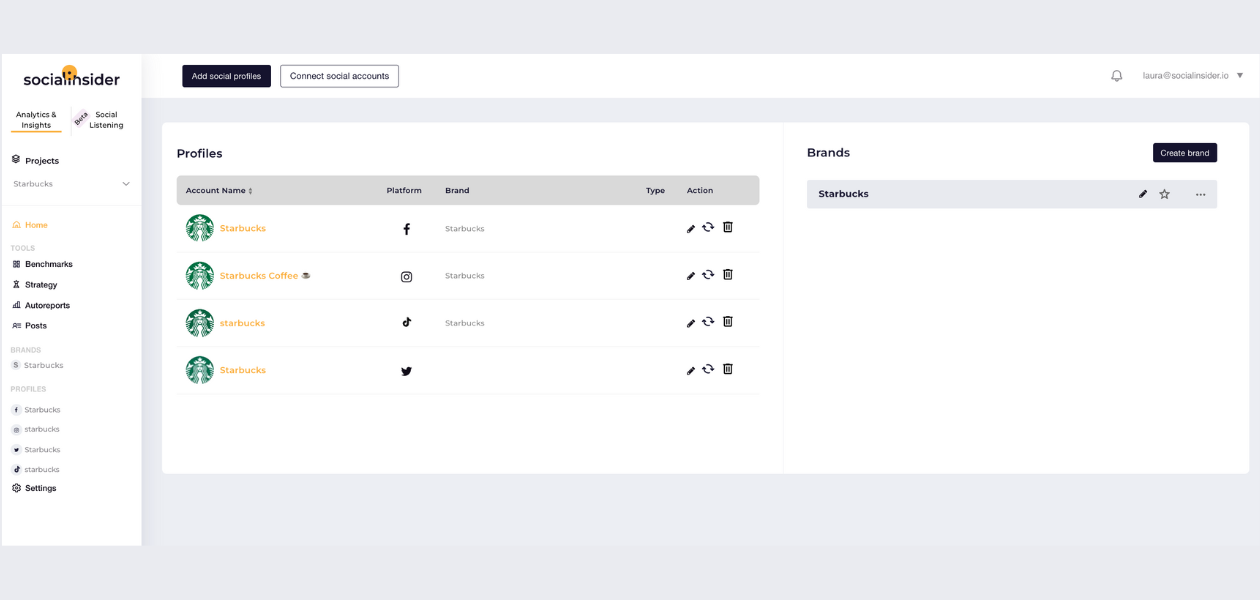Open Starbucks brand more options menu
This screenshot has height=600, width=1260.
pos(1200,194)
